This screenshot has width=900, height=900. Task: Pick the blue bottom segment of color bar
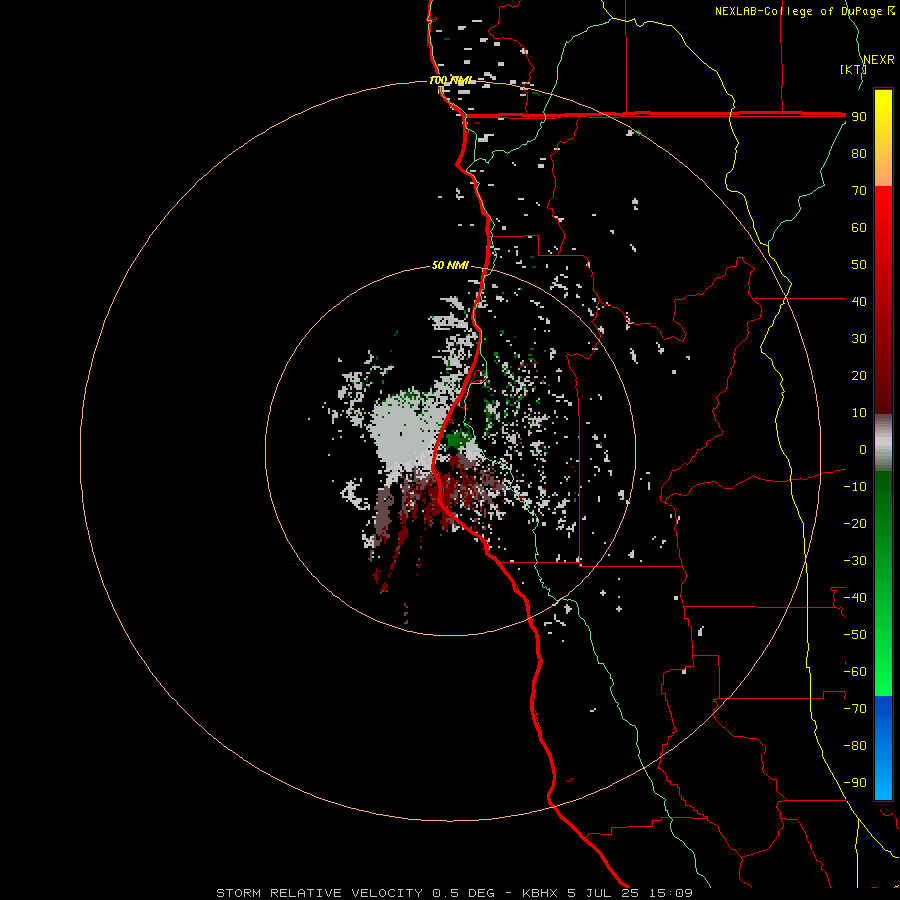(883, 748)
